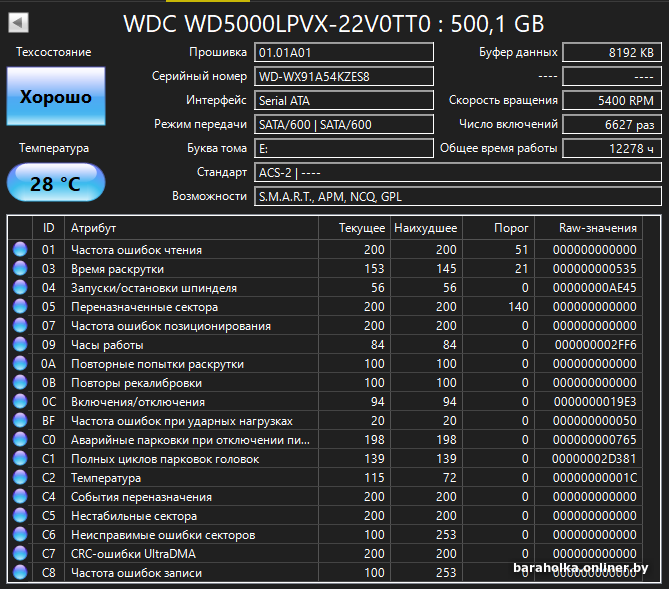
Task: Click status orb for attribute C0 row
Action: (x=20, y=439)
